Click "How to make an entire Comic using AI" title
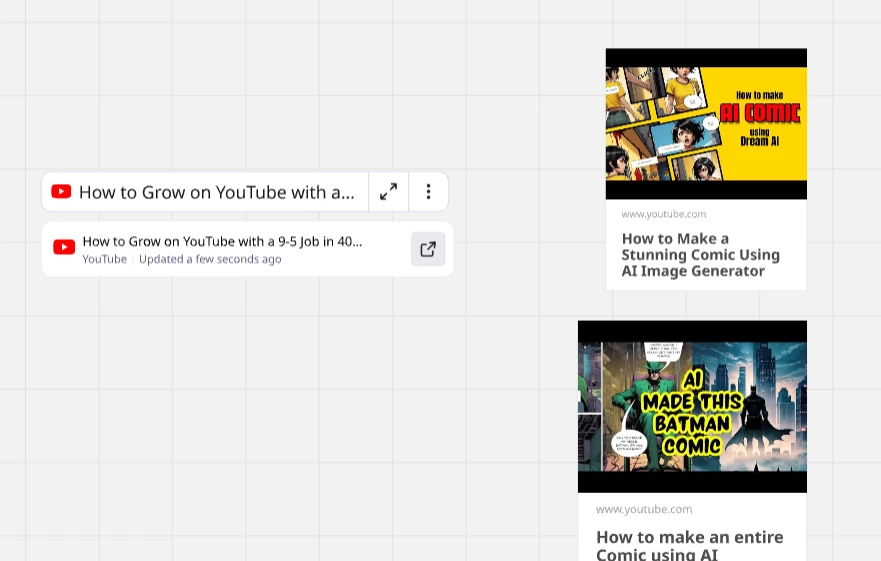 click(689, 545)
